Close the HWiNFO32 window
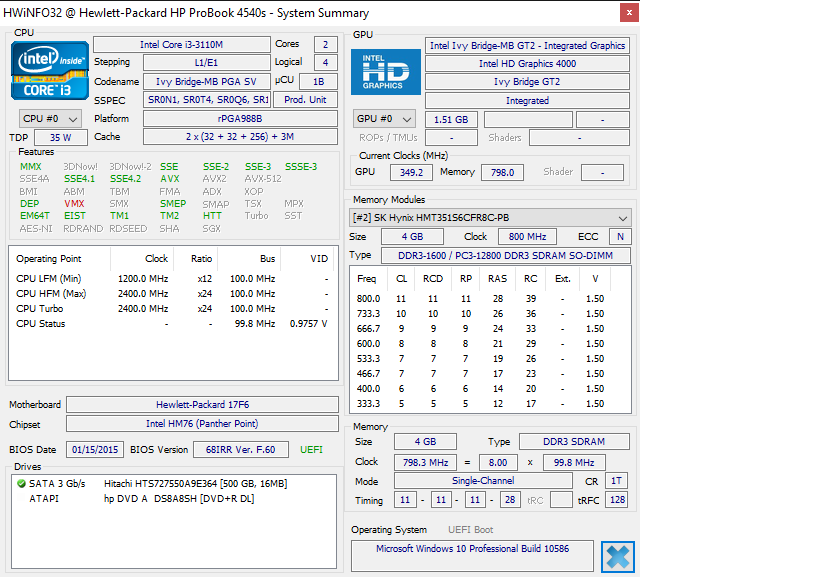This screenshot has width=819, height=577. [629, 13]
